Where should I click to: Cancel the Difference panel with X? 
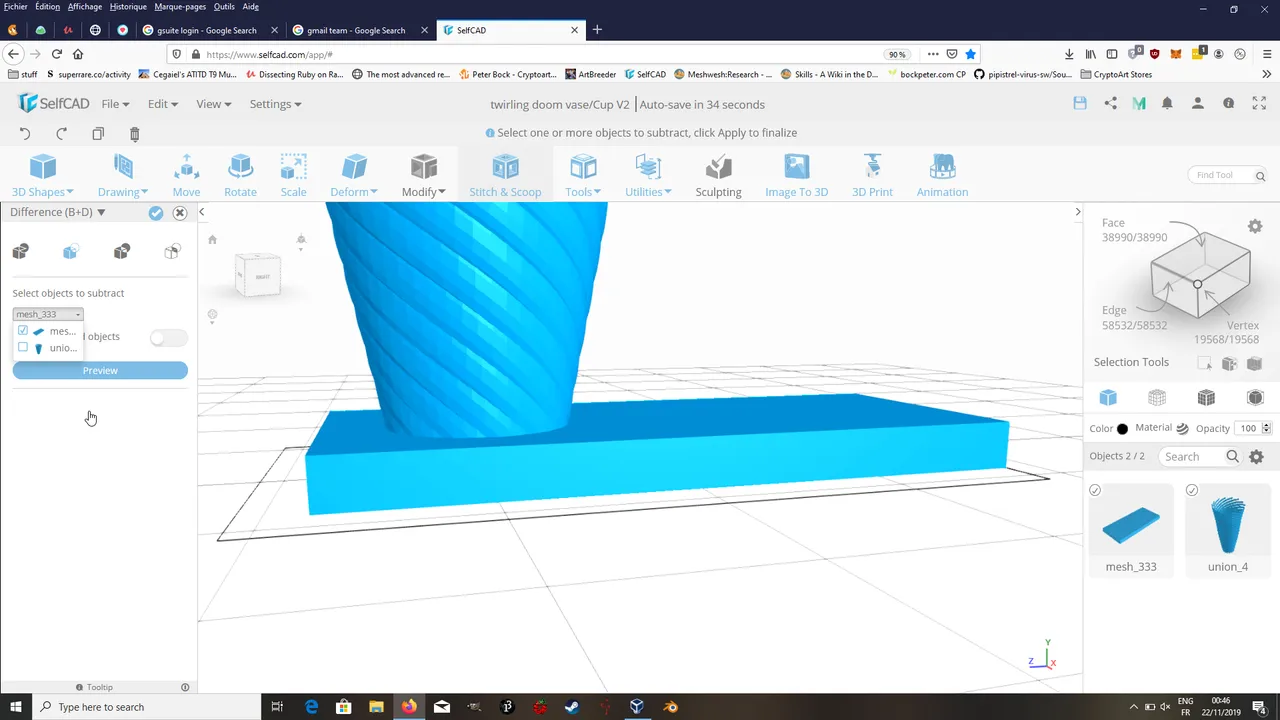click(x=180, y=213)
